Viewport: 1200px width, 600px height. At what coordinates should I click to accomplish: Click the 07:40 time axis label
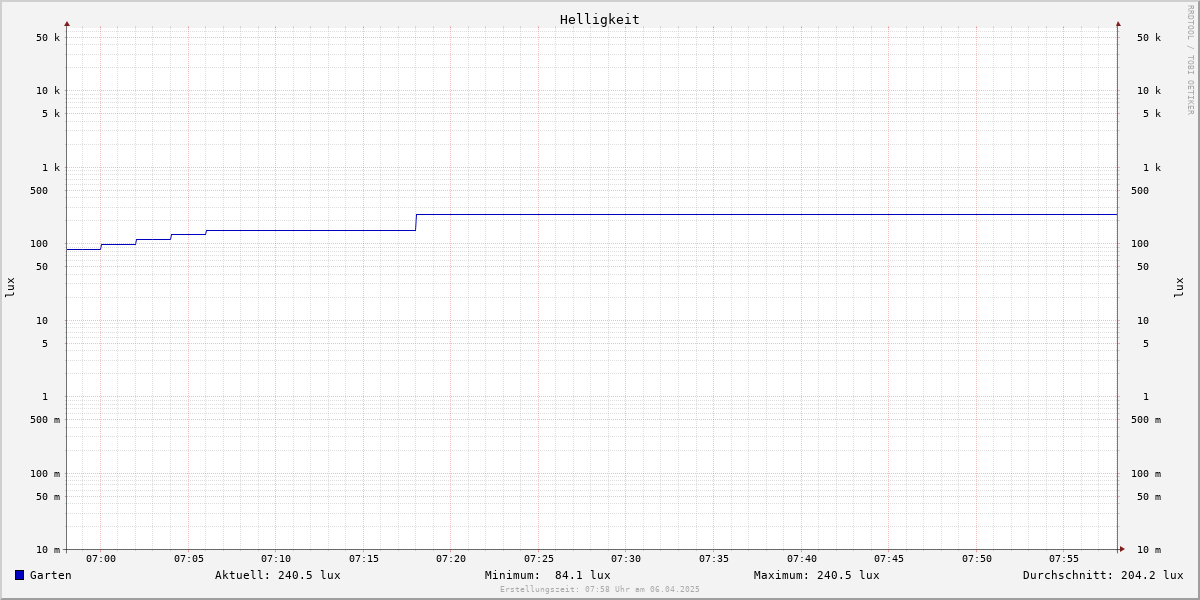(x=802, y=559)
